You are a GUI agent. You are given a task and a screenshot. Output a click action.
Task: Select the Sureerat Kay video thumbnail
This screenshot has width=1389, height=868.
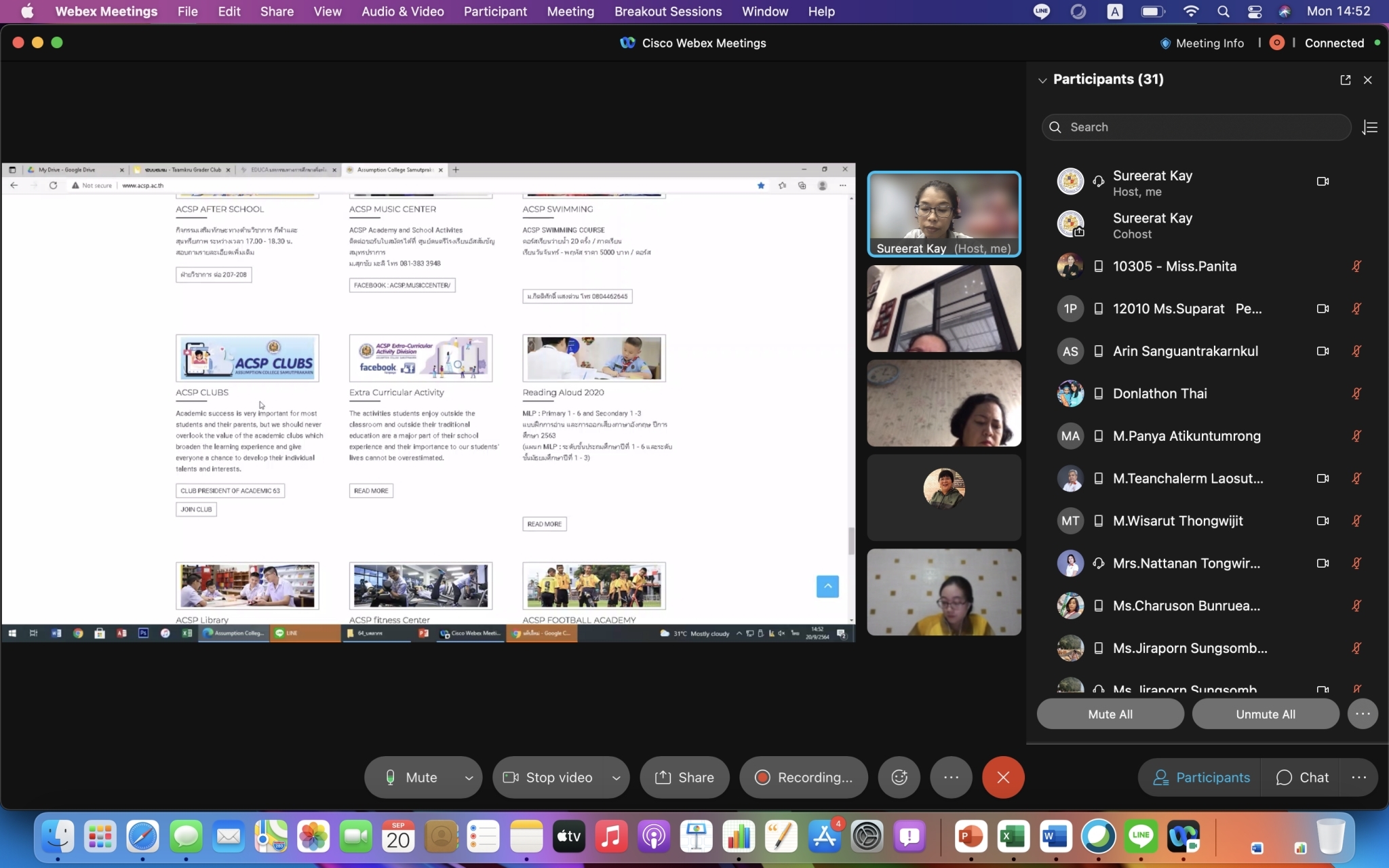point(943,214)
